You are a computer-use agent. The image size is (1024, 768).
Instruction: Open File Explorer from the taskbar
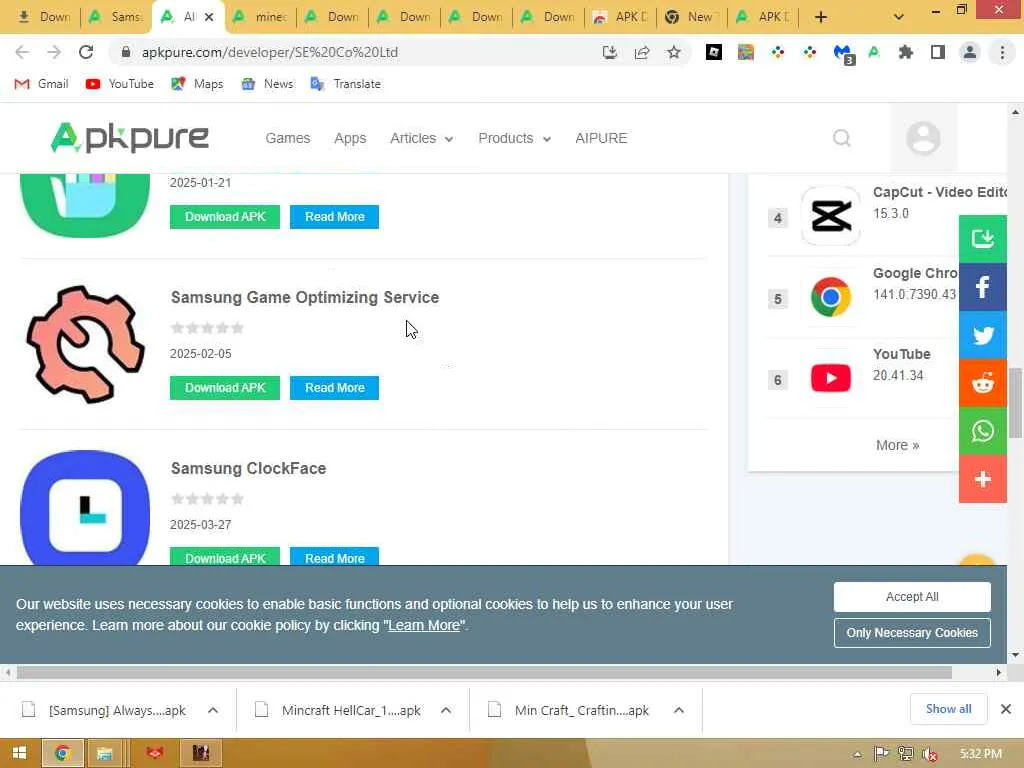104,754
